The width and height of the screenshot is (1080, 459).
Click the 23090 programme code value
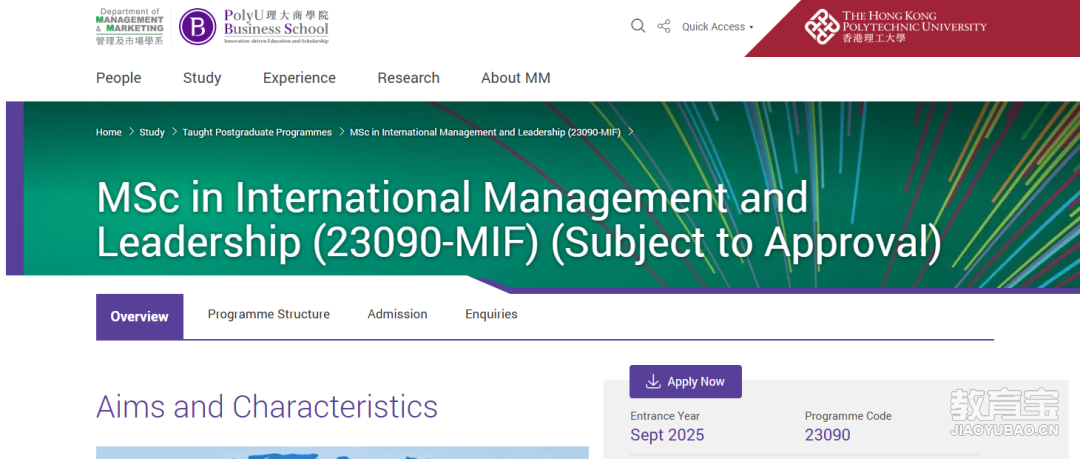[827, 436]
